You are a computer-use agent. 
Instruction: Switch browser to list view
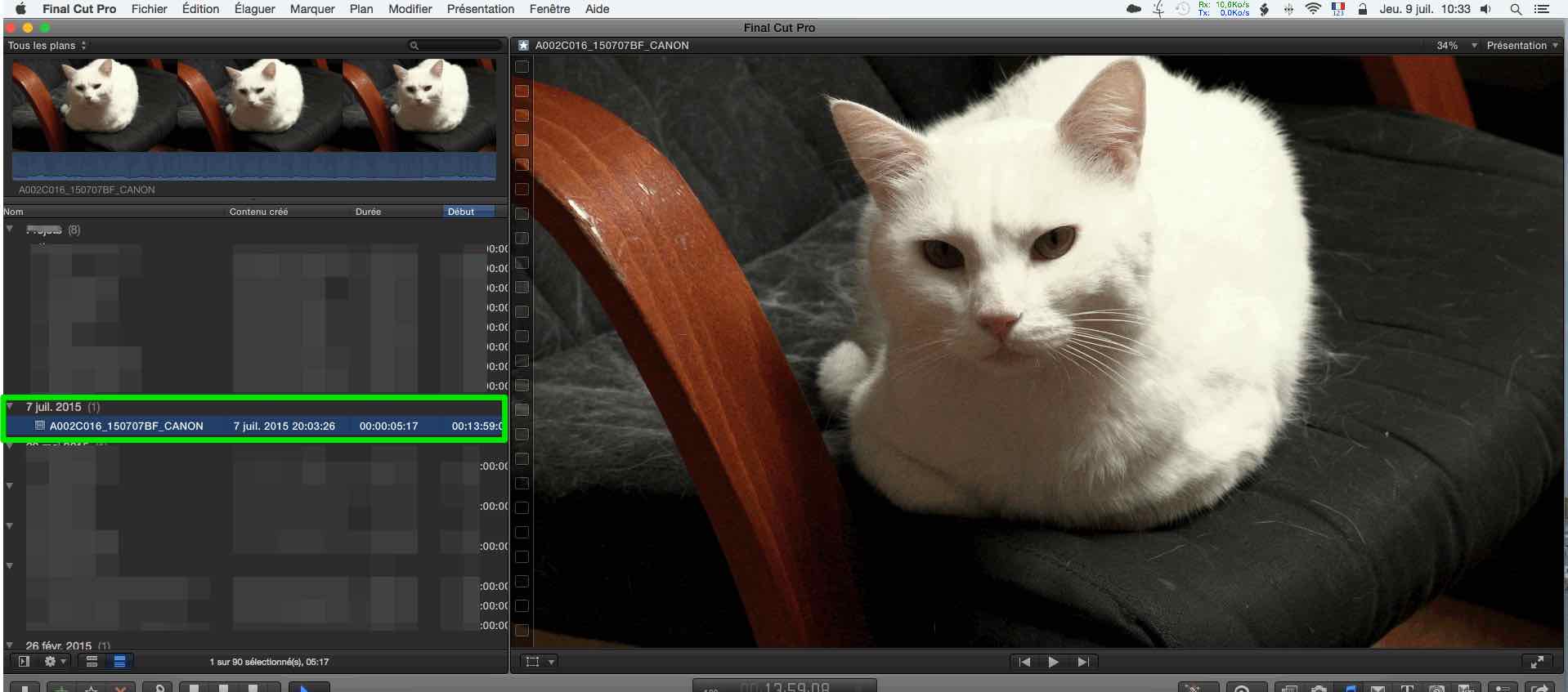pyautogui.click(x=119, y=662)
